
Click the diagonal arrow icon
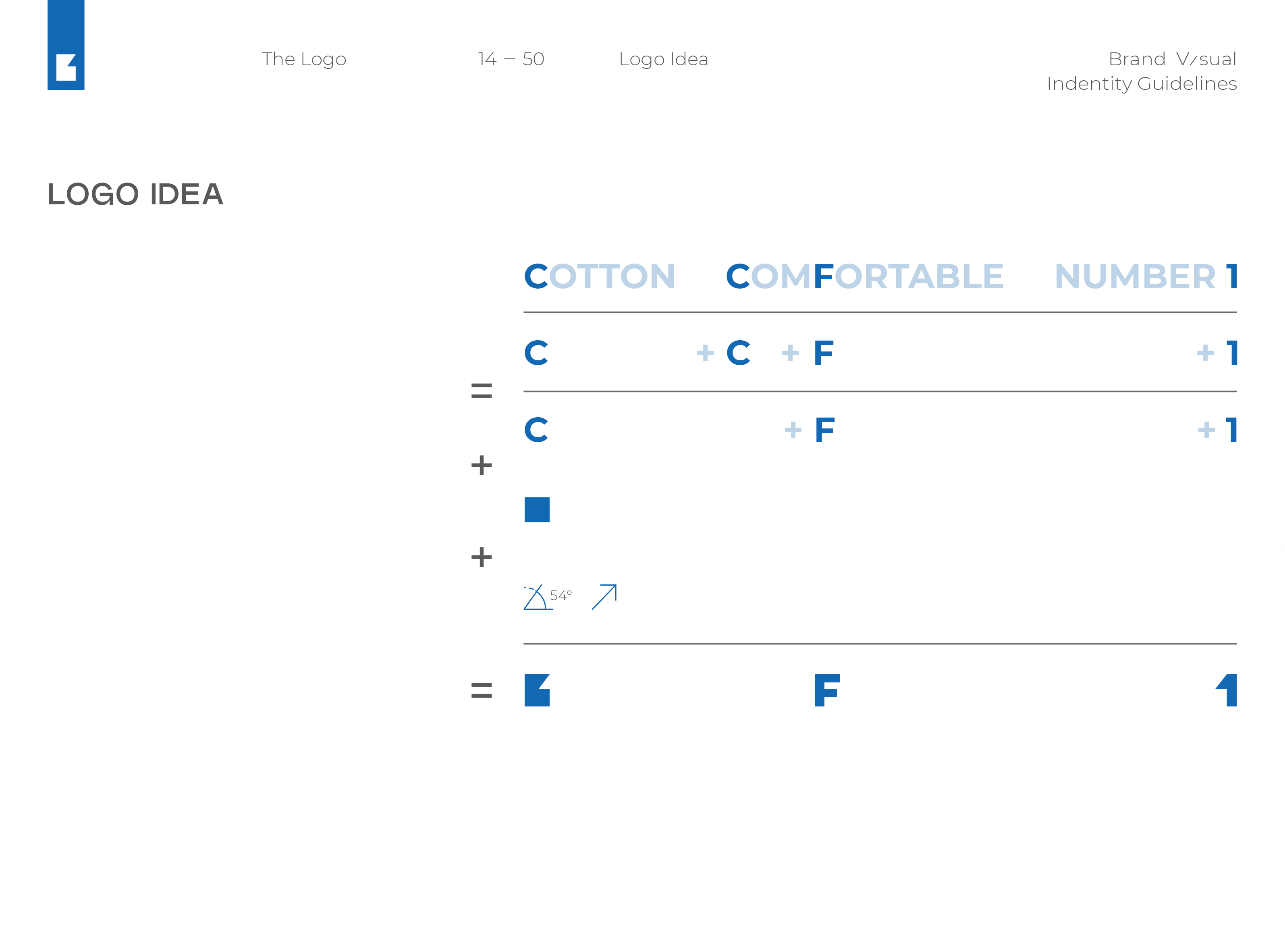pyautogui.click(x=604, y=597)
